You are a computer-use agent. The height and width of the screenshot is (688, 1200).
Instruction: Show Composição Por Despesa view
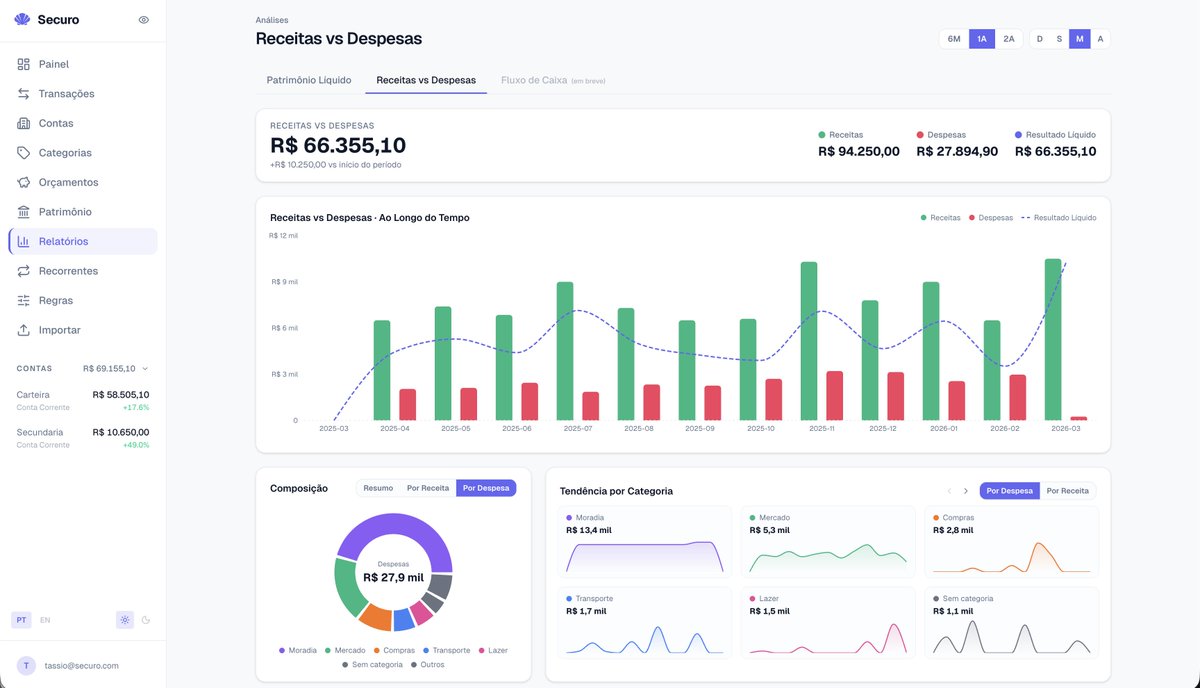pos(486,488)
